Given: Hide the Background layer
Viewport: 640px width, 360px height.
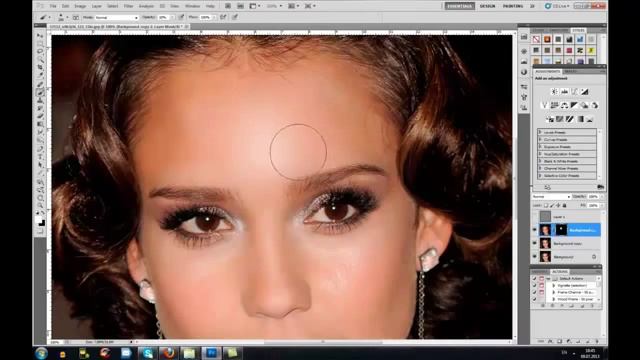Looking at the screenshot, I should (535, 257).
